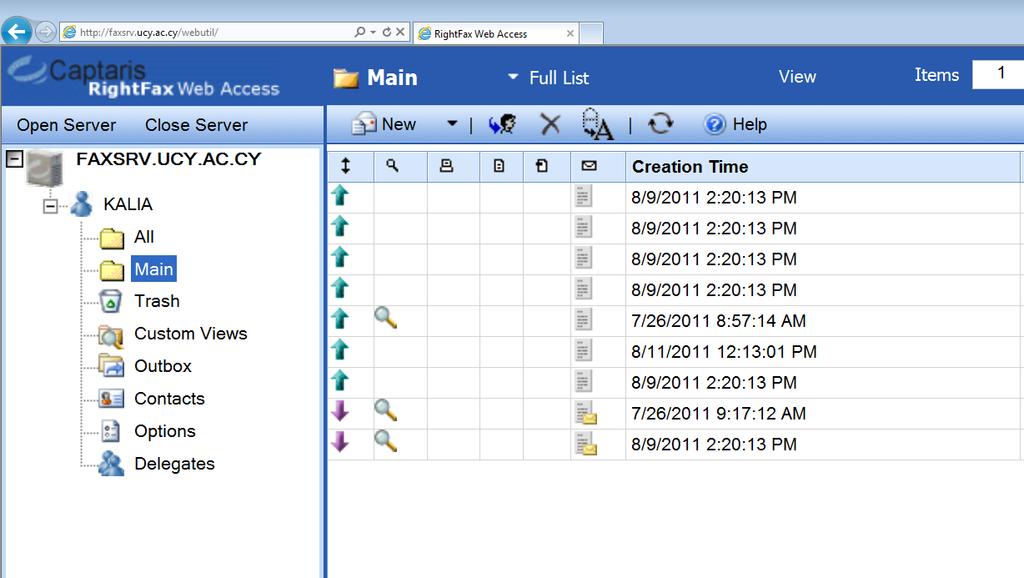Click the refresh arrows toolbar icon

(x=660, y=123)
